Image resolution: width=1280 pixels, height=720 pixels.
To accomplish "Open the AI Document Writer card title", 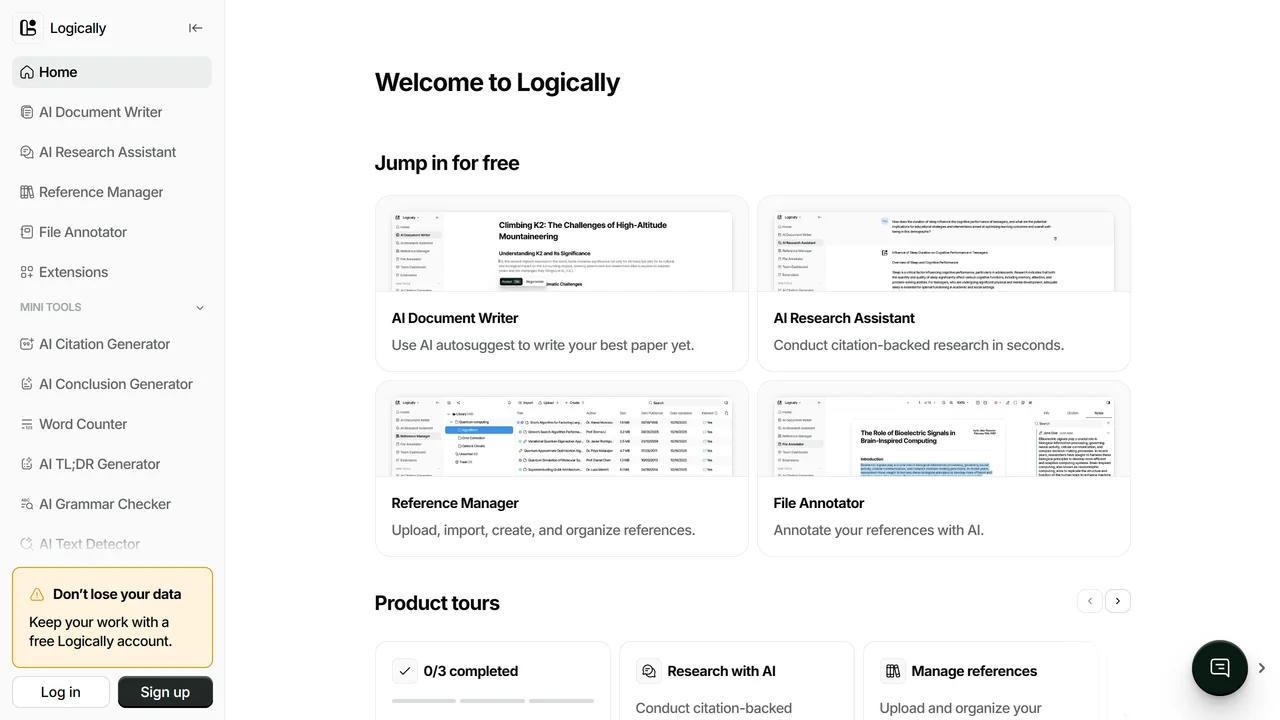I will [x=455, y=318].
